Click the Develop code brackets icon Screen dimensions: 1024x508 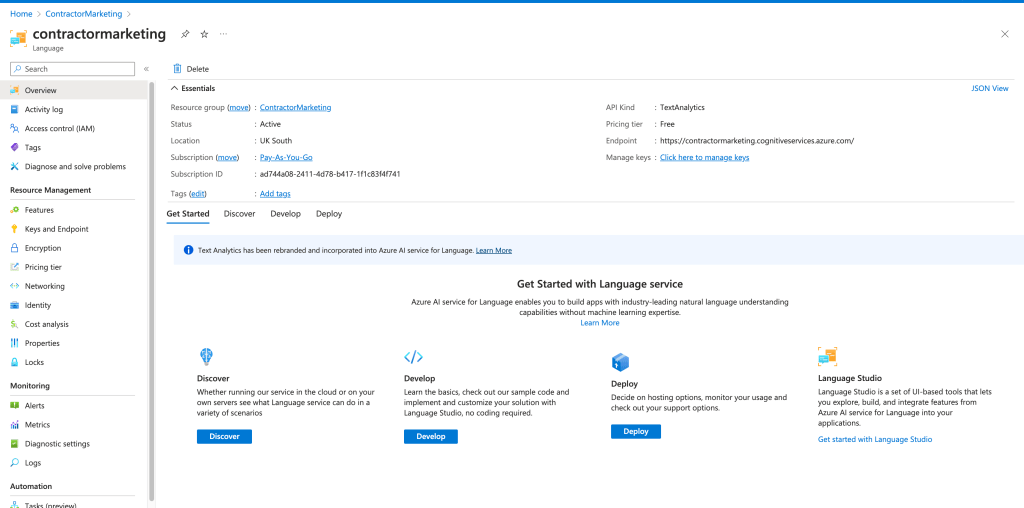point(413,357)
